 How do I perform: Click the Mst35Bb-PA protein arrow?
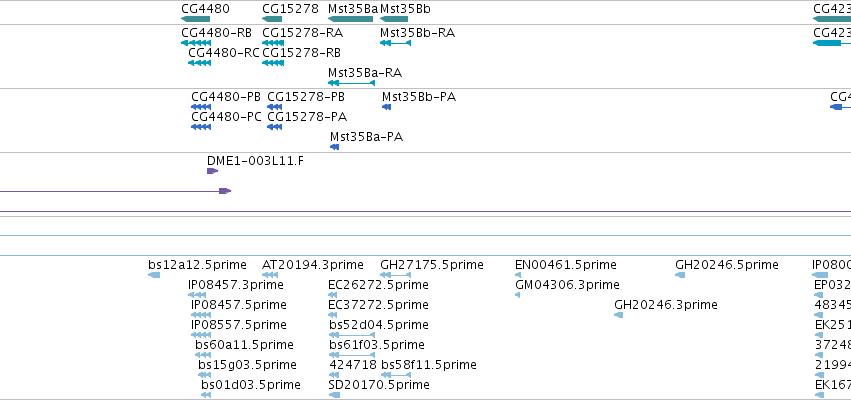click(386, 107)
